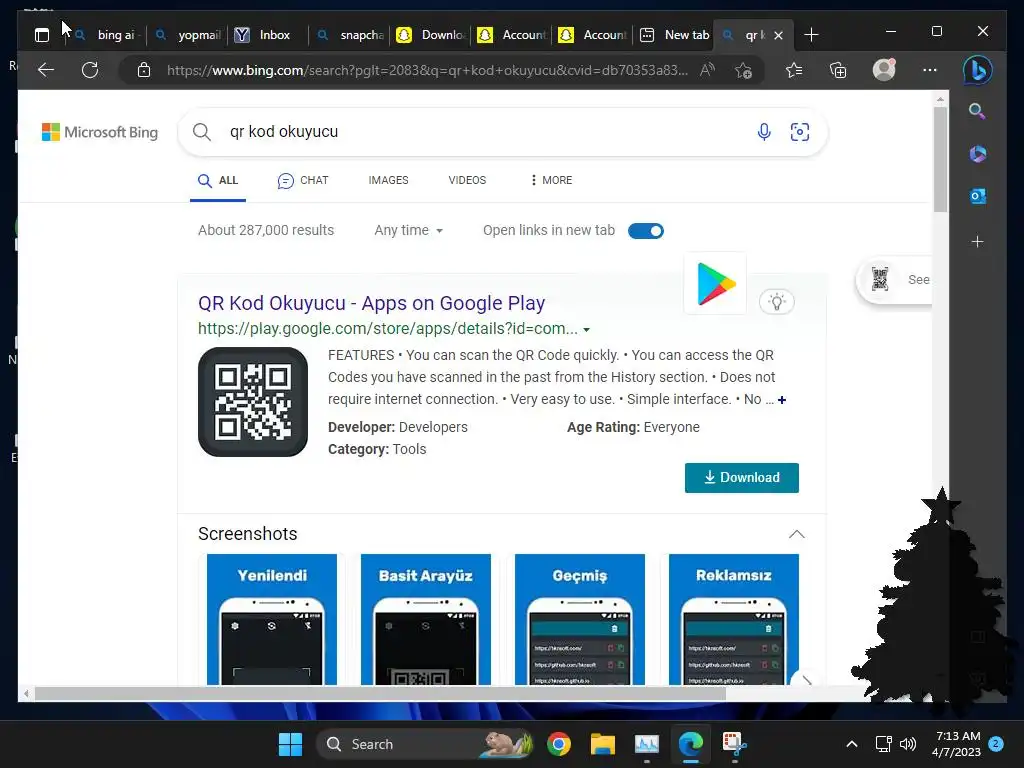Launch Chrome from the taskbar

(x=559, y=744)
